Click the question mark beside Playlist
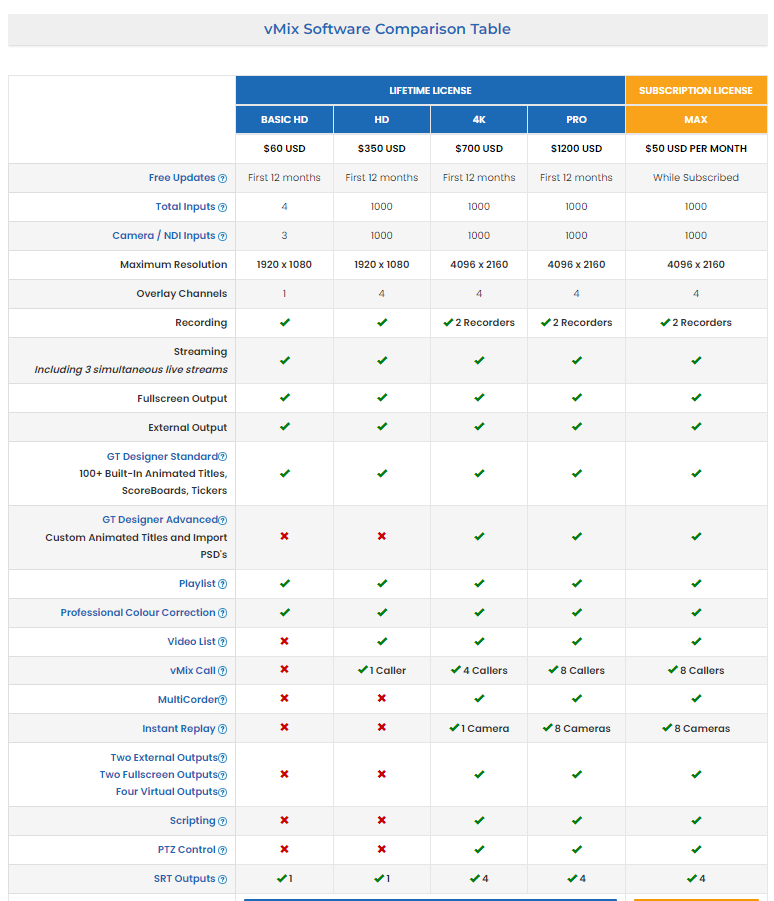 point(222,584)
